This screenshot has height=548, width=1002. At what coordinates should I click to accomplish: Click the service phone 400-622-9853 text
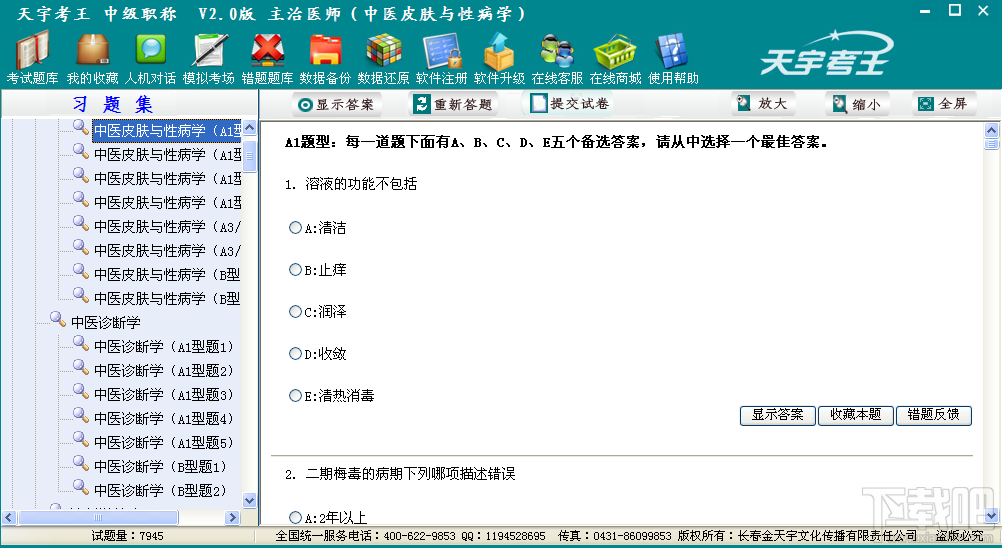point(420,536)
